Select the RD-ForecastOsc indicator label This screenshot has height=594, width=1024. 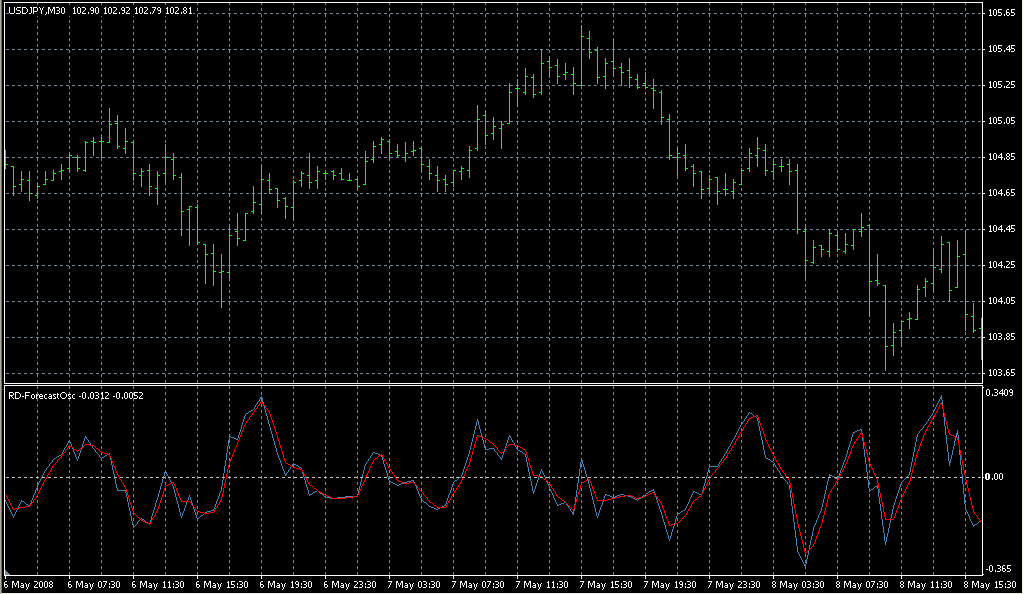pos(40,394)
